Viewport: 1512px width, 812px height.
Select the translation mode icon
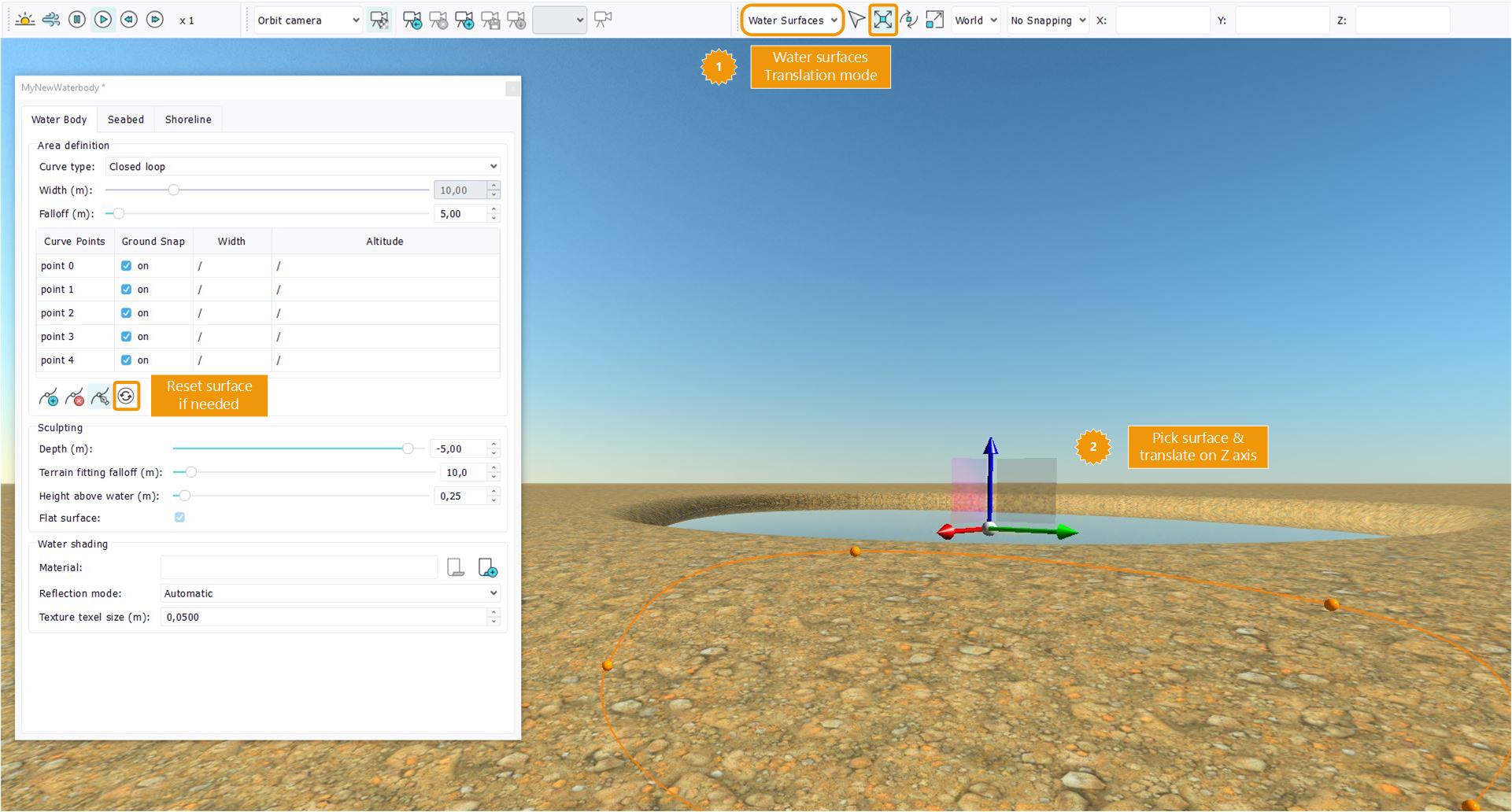[x=882, y=20]
